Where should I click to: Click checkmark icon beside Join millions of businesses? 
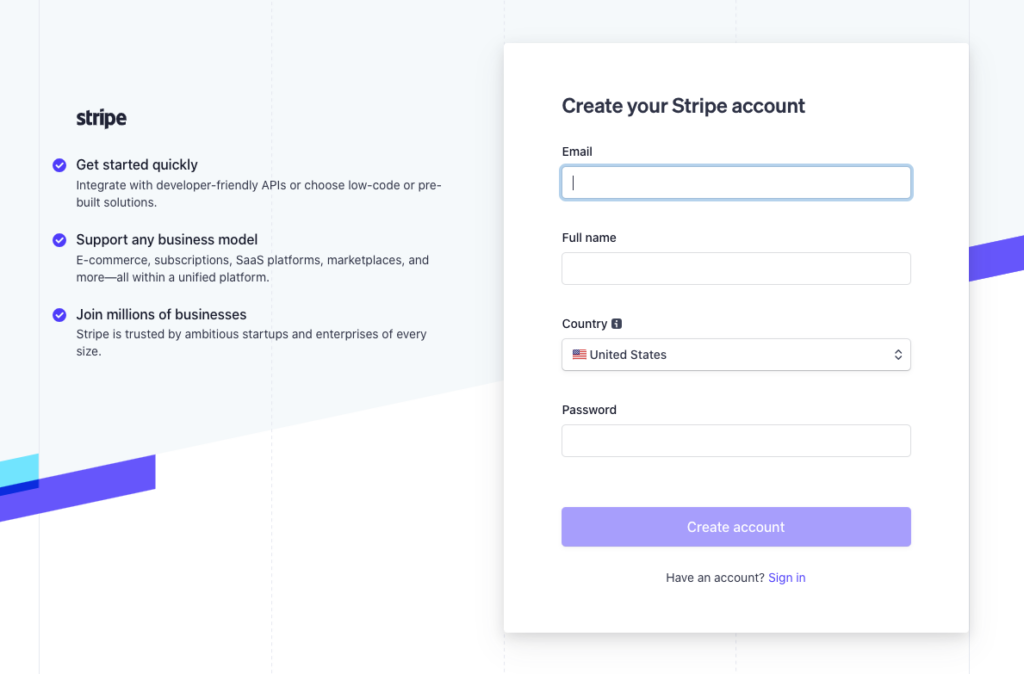(60, 315)
